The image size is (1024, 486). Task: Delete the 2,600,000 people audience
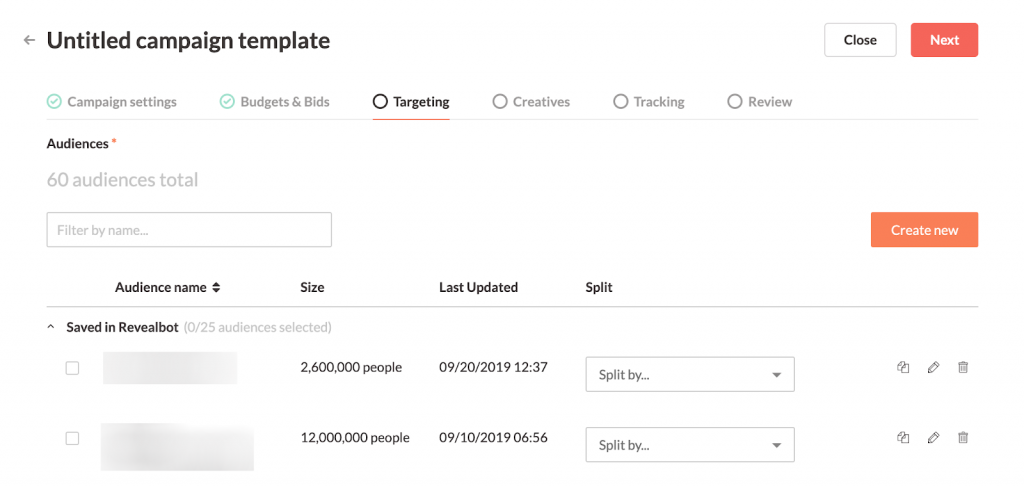pyautogui.click(x=963, y=367)
